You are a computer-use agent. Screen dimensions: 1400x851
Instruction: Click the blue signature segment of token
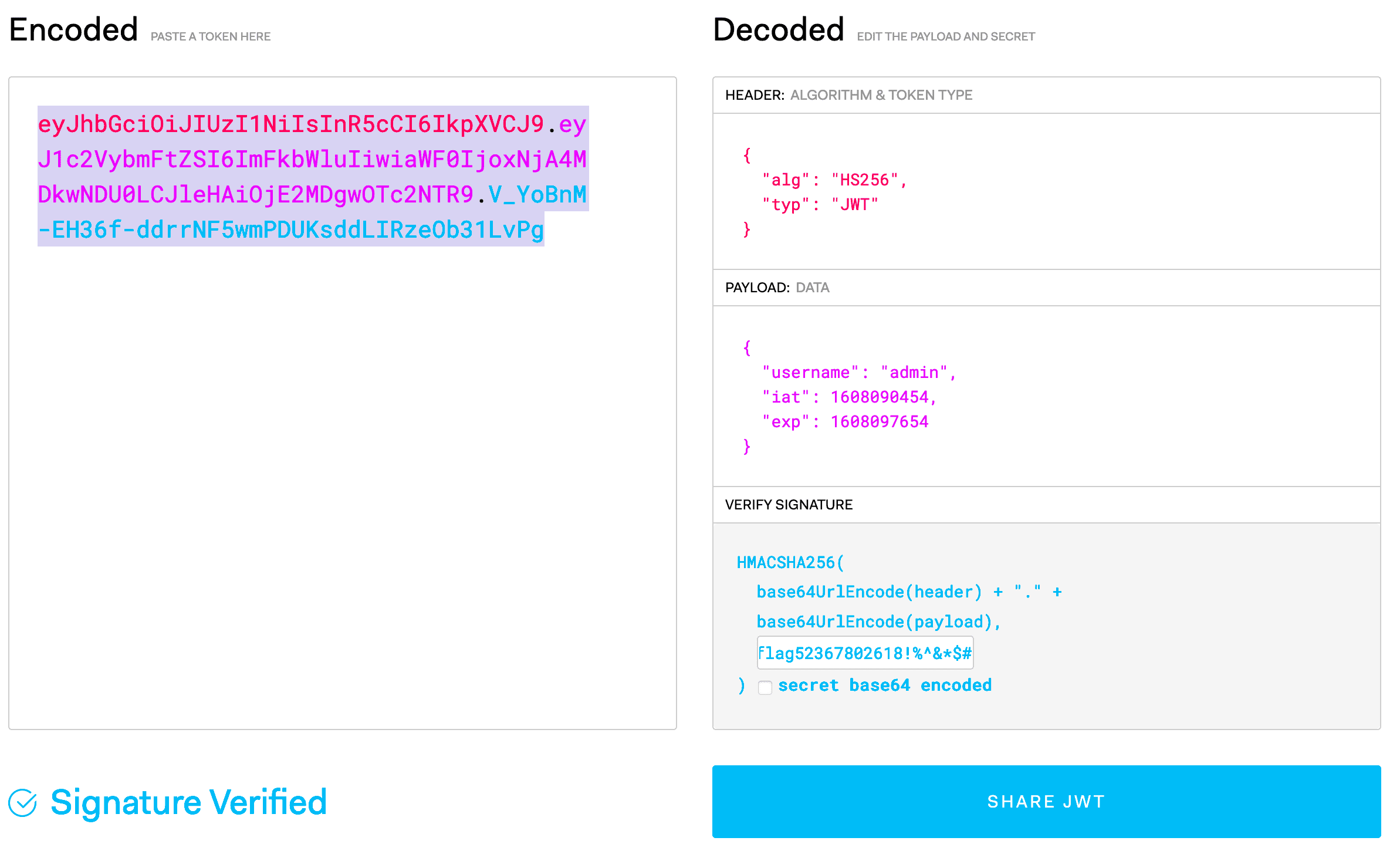(290, 230)
